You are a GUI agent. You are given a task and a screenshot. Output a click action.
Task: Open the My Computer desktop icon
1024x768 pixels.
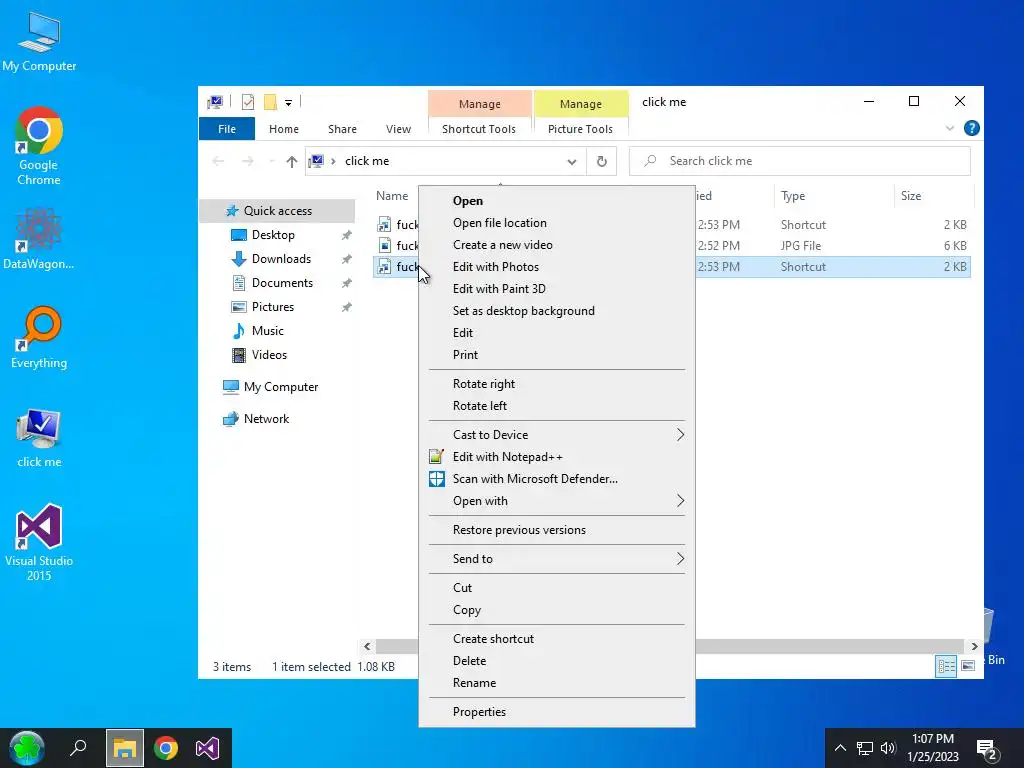(39, 40)
